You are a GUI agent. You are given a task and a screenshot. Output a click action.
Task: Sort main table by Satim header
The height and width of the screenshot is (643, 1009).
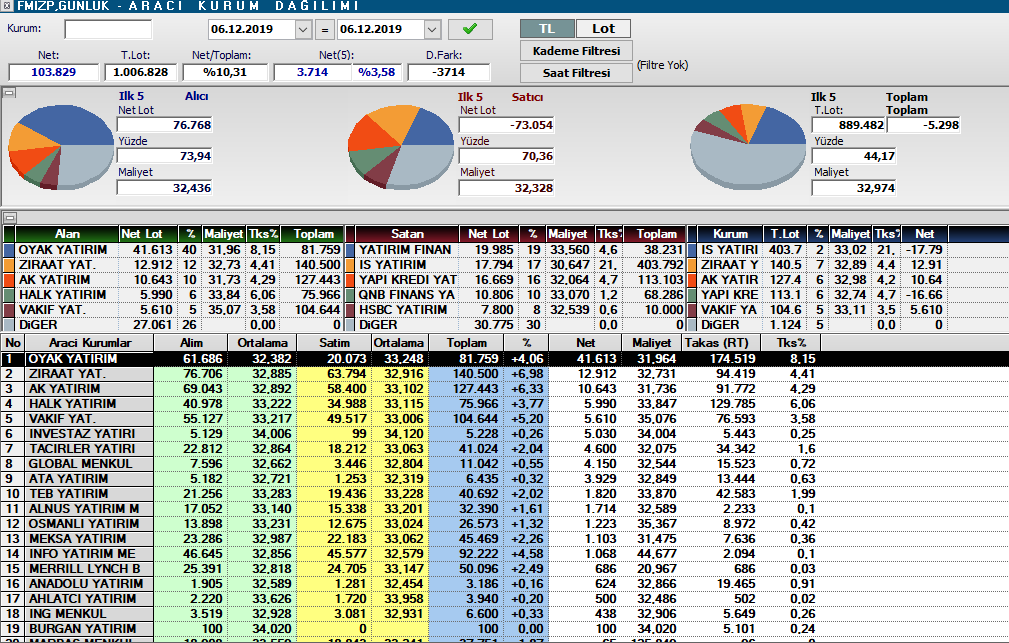334,343
